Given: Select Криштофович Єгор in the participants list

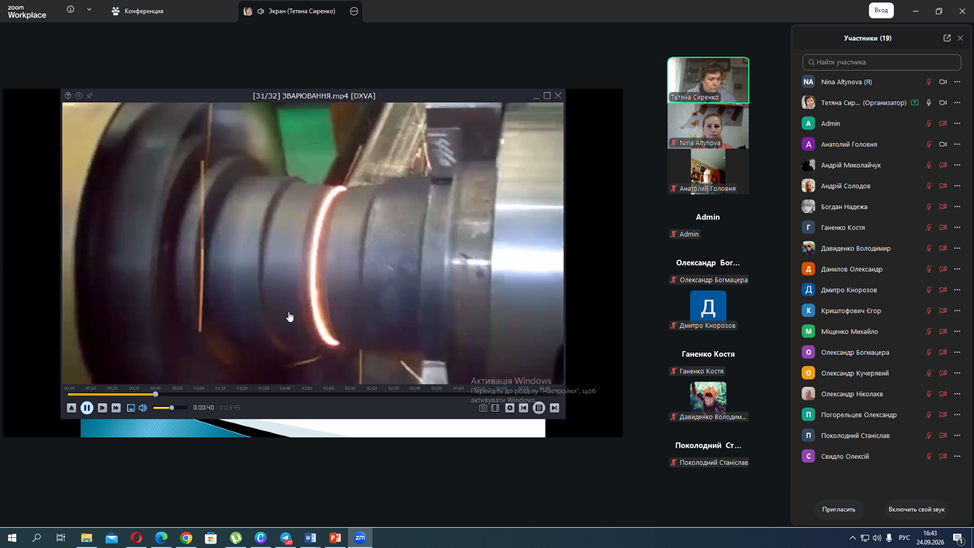Looking at the screenshot, I should pyautogui.click(x=881, y=311).
